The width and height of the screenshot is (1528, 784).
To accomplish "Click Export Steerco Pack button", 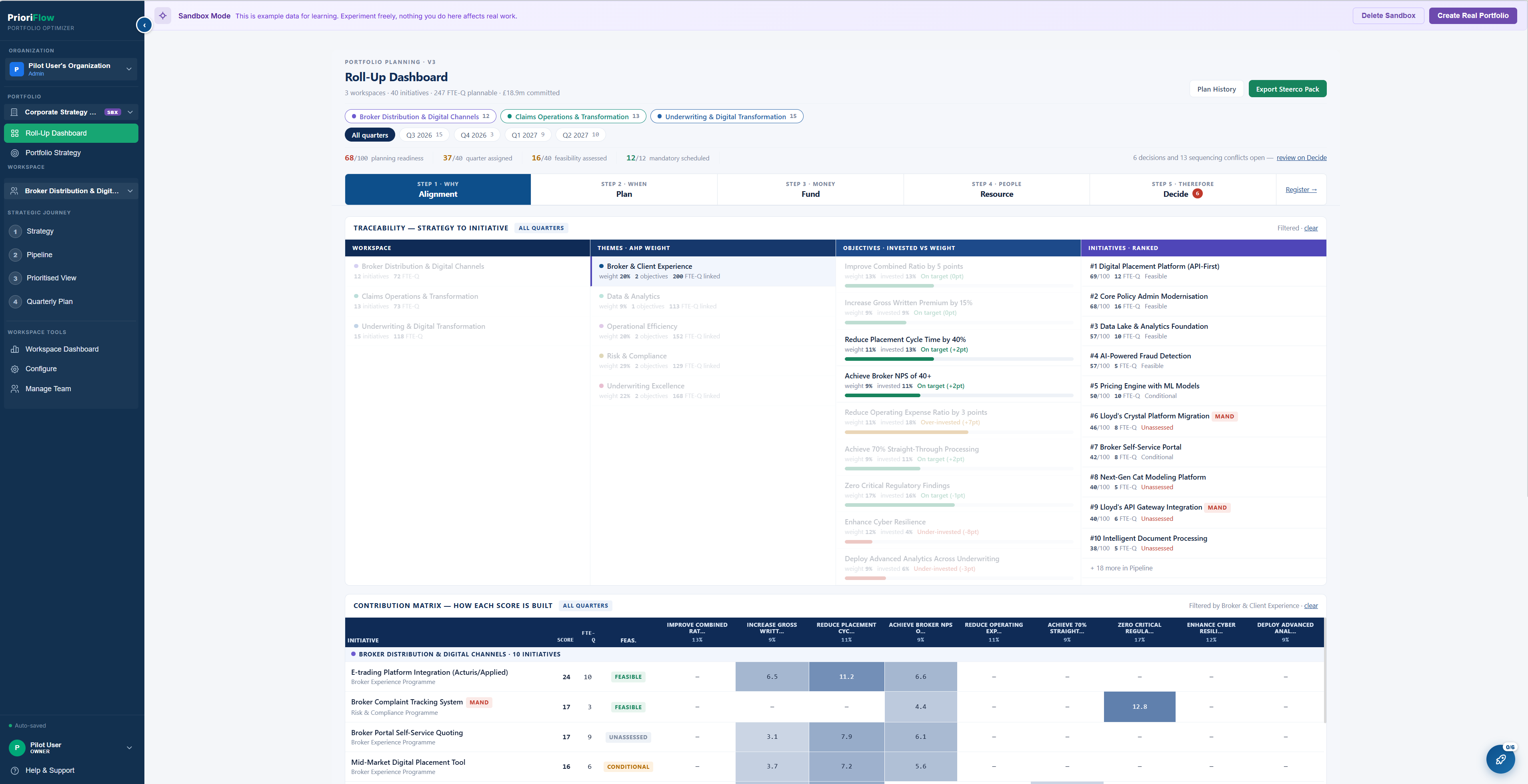I will (x=1287, y=89).
